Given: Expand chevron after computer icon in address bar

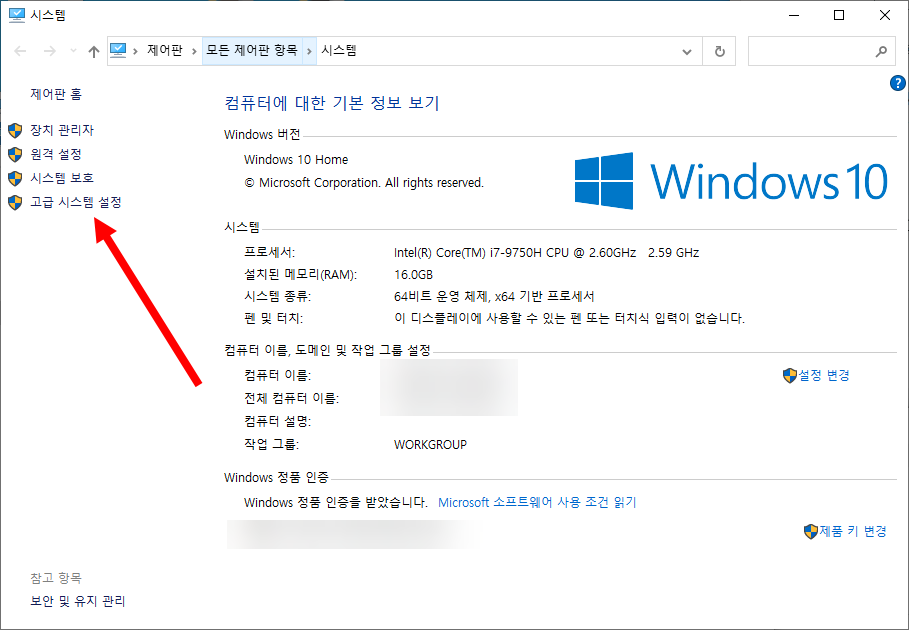Looking at the screenshot, I should pos(135,51).
